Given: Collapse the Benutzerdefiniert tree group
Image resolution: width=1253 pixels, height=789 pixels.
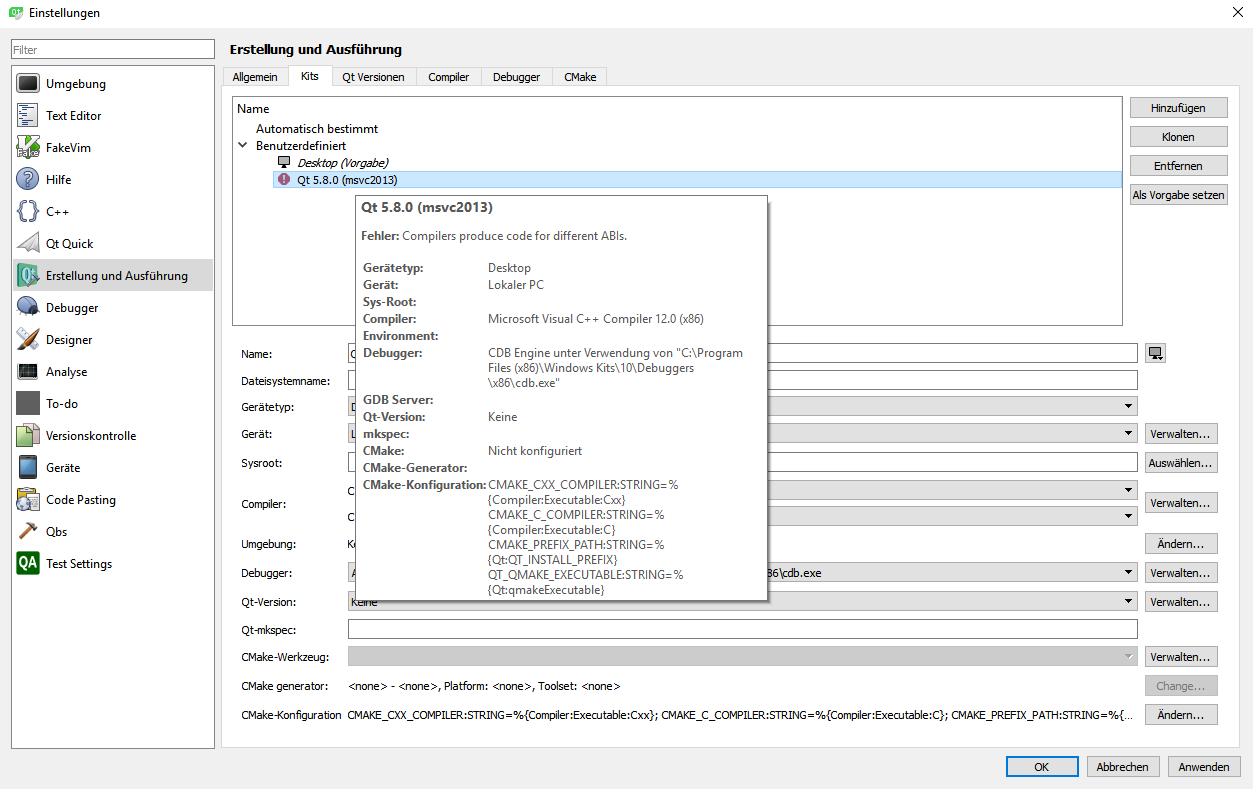Looking at the screenshot, I should [x=243, y=146].
